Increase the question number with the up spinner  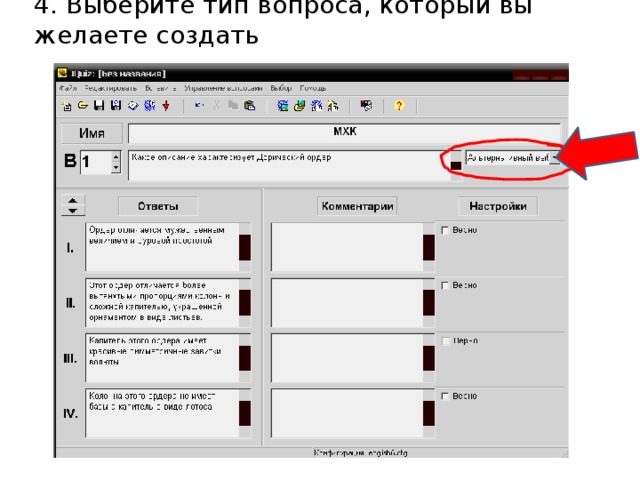[116, 157]
